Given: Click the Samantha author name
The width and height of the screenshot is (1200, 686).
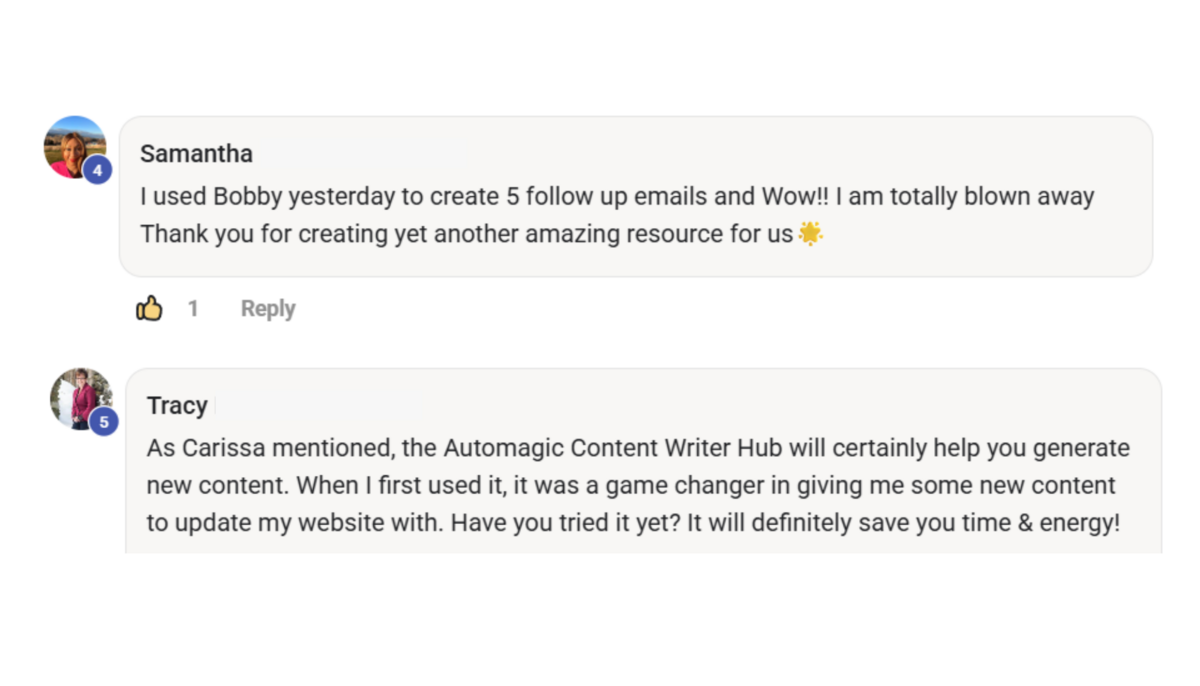Looking at the screenshot, I should (x=196, y=154).
